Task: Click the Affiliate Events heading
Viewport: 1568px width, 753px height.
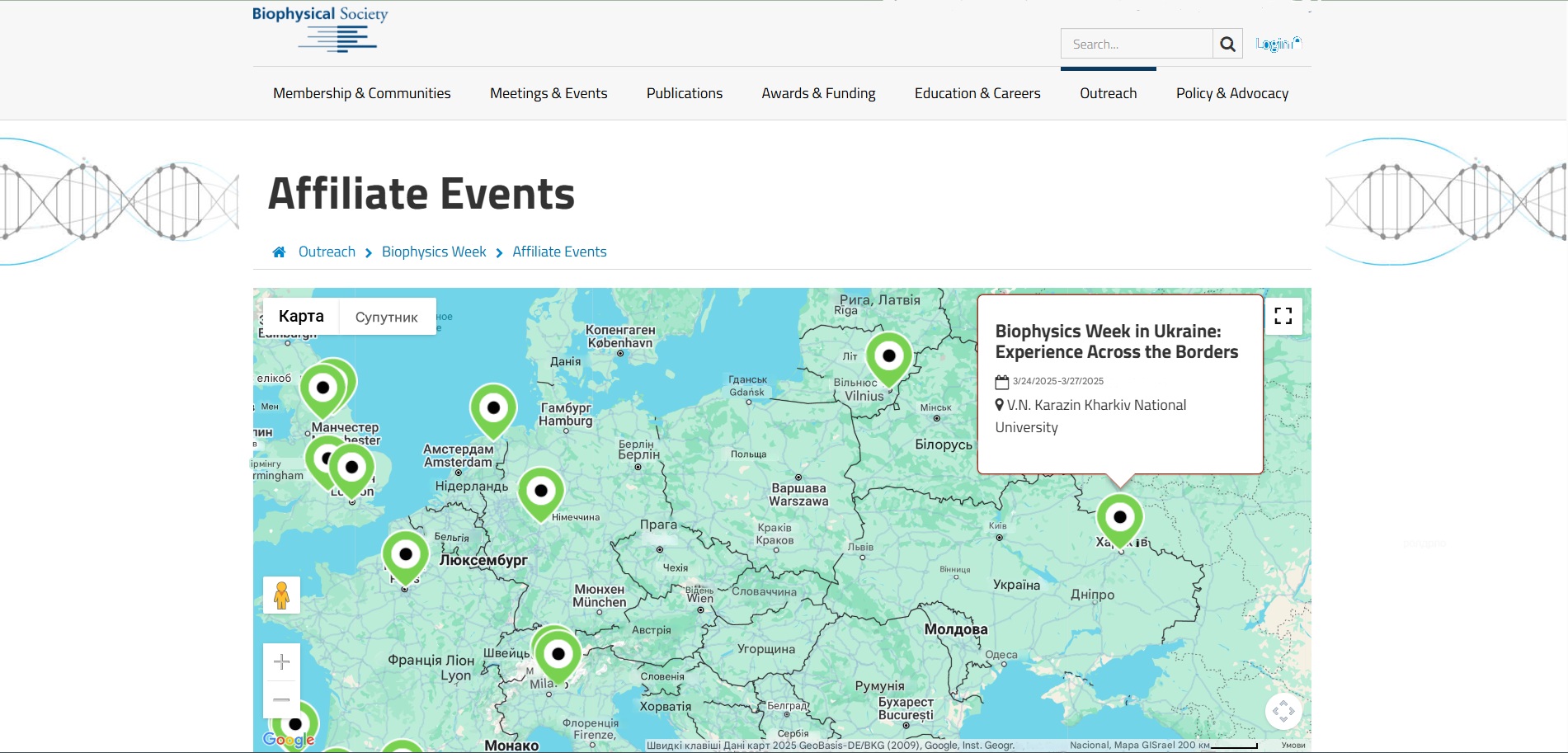Action: [421, 194]
